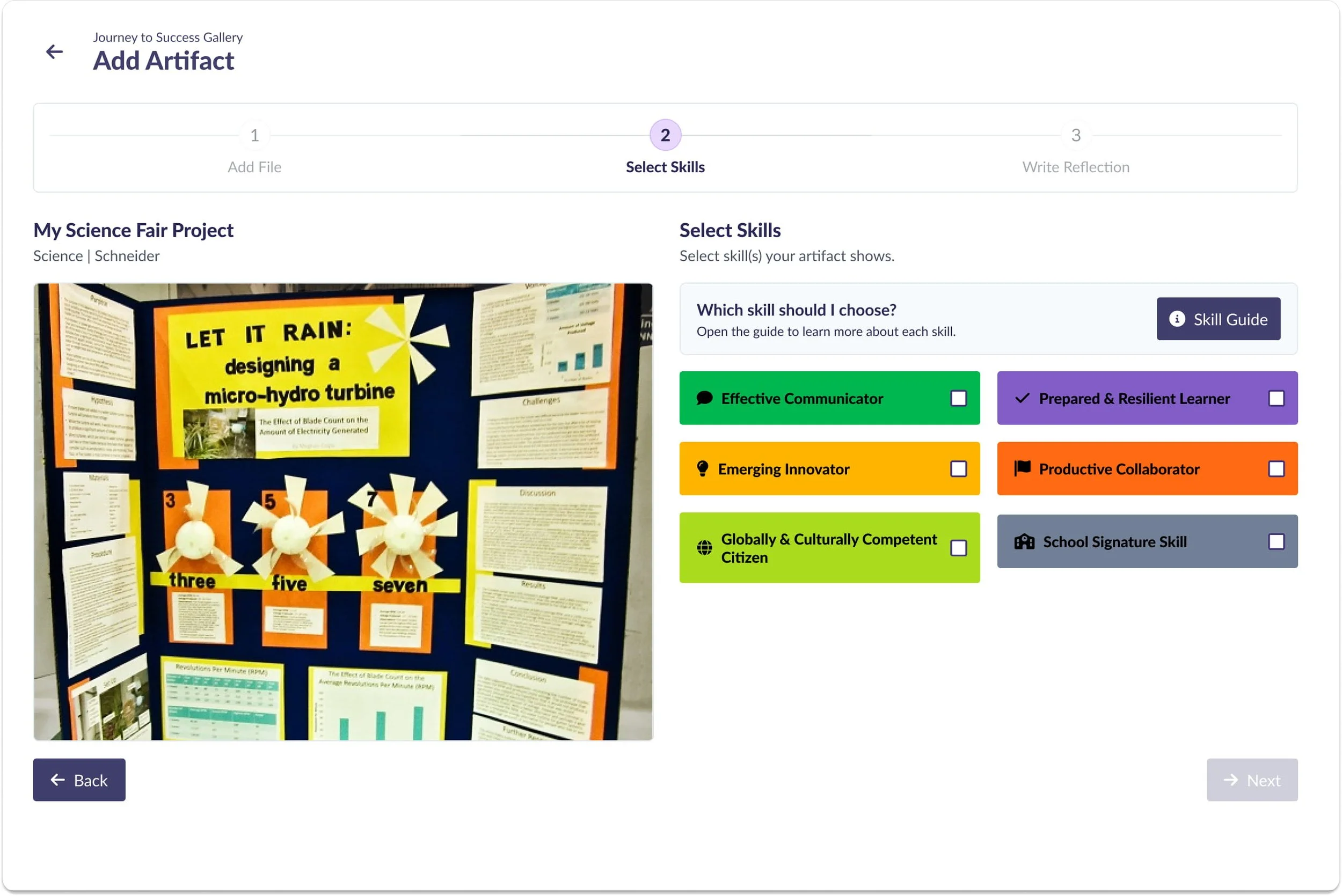Click the science fair project image

pos(343,511)
